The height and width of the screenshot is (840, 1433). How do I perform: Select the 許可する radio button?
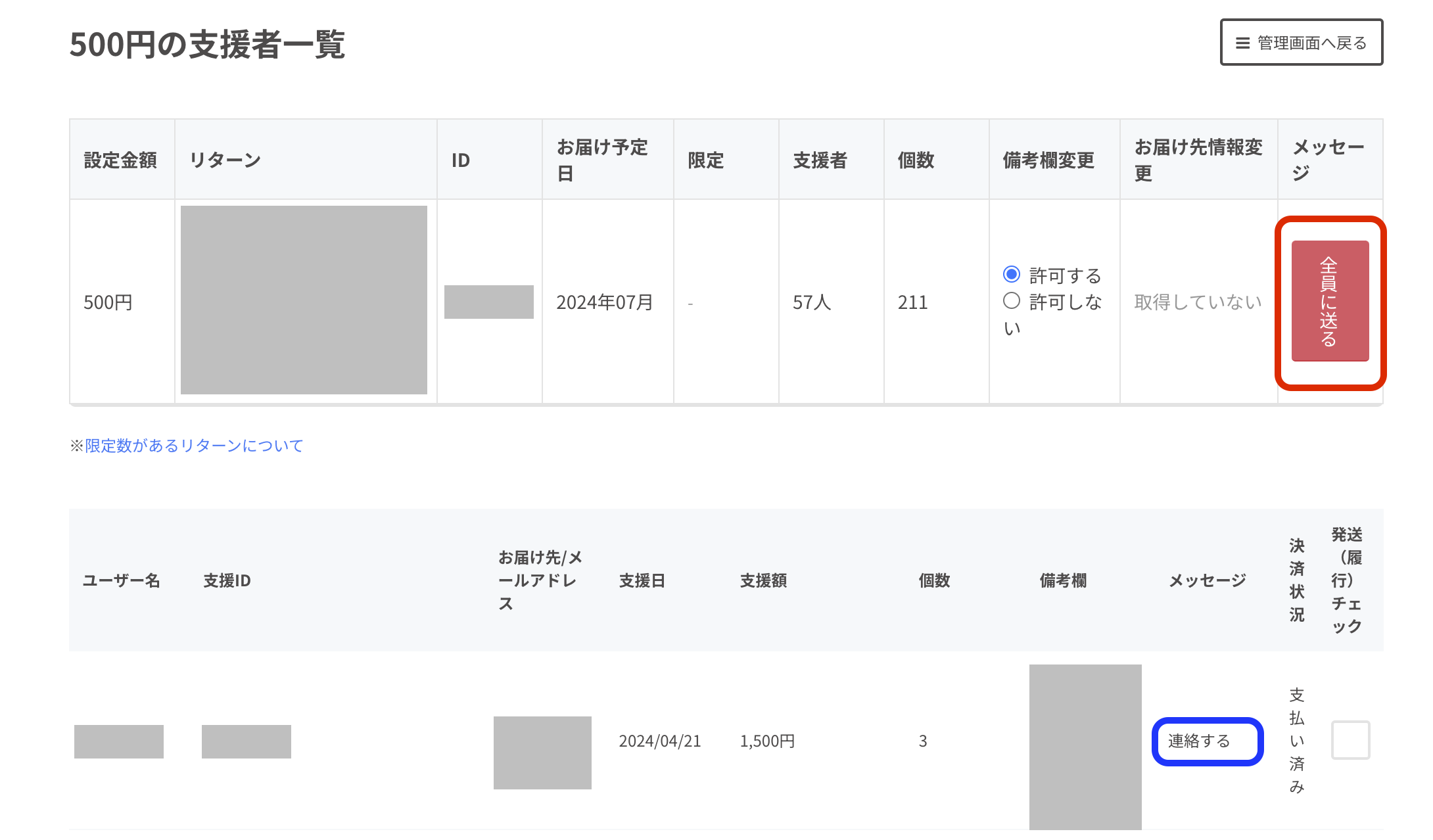[x=1012, y=274]
